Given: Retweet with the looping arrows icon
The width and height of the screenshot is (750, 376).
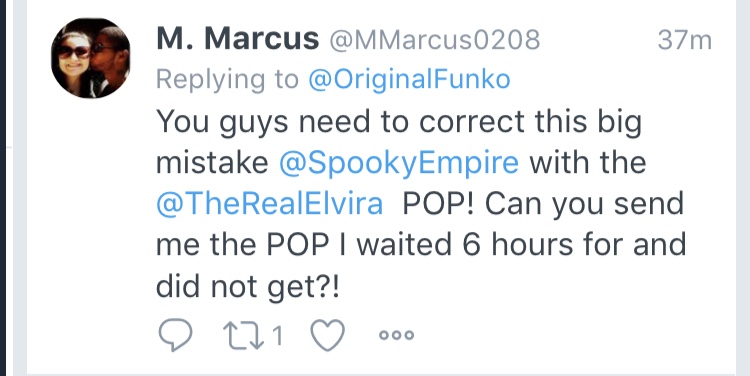Looking at the screenshot, I should [x=244, y=335].
